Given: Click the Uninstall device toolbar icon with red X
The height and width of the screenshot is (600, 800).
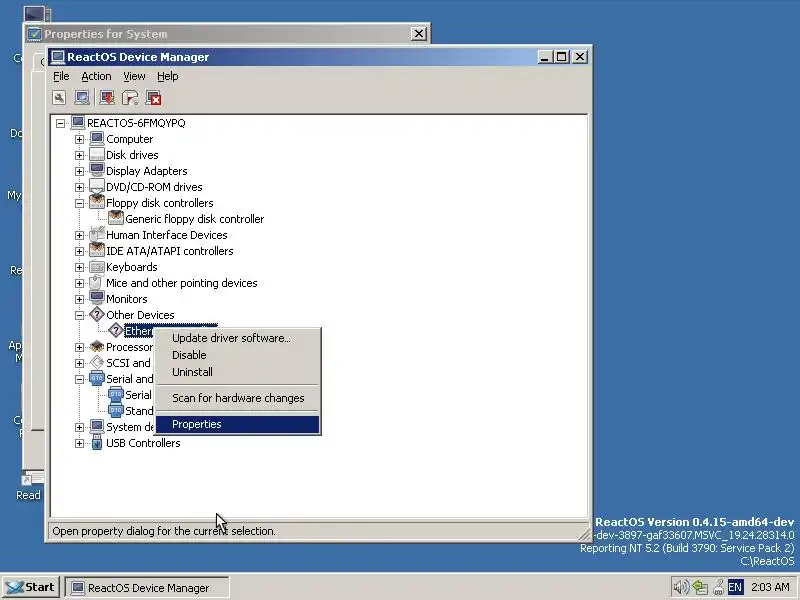Looking at the screenshot, I should click(154, 98).
